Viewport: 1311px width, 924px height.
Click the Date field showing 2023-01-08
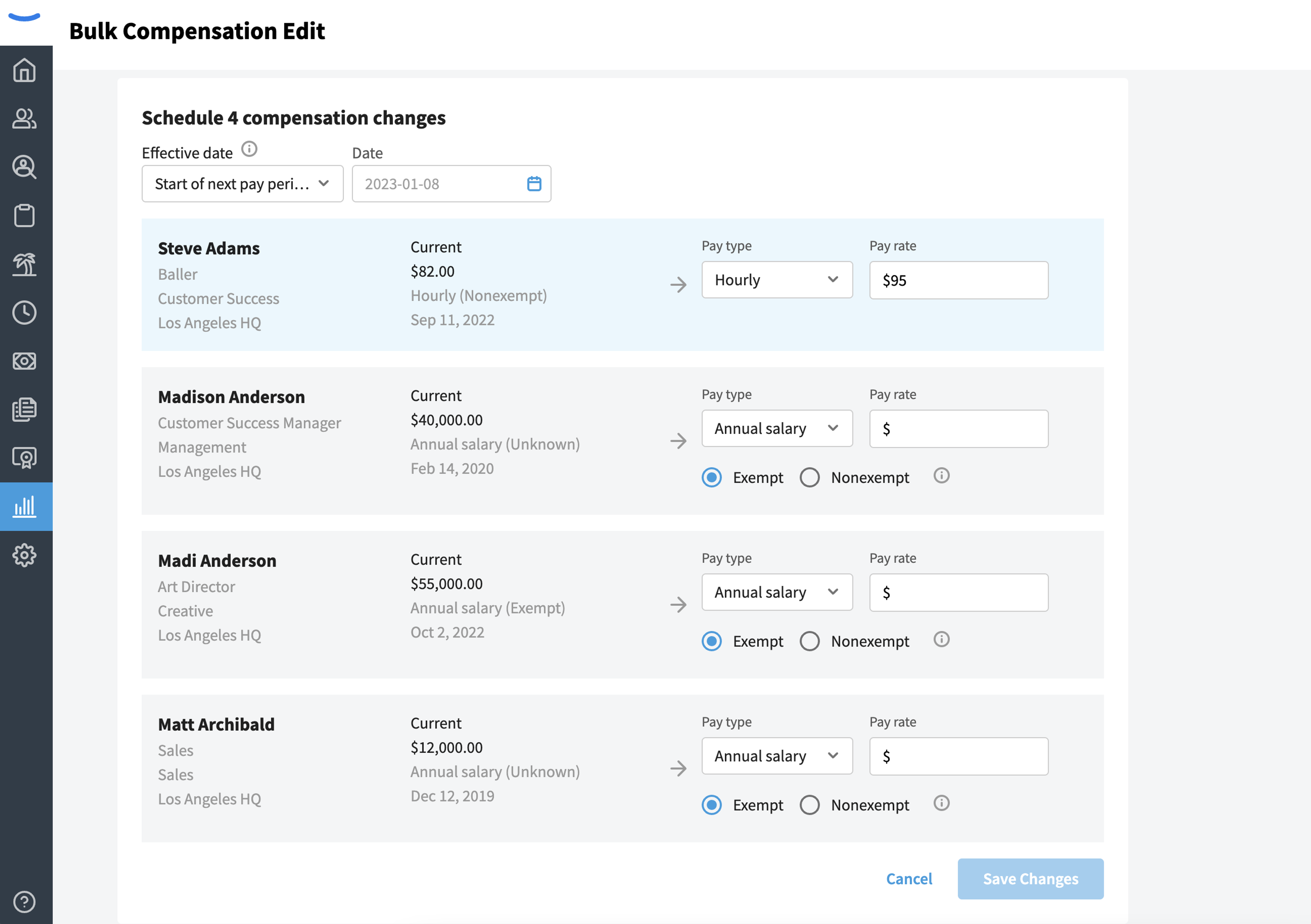coord(452,184)
